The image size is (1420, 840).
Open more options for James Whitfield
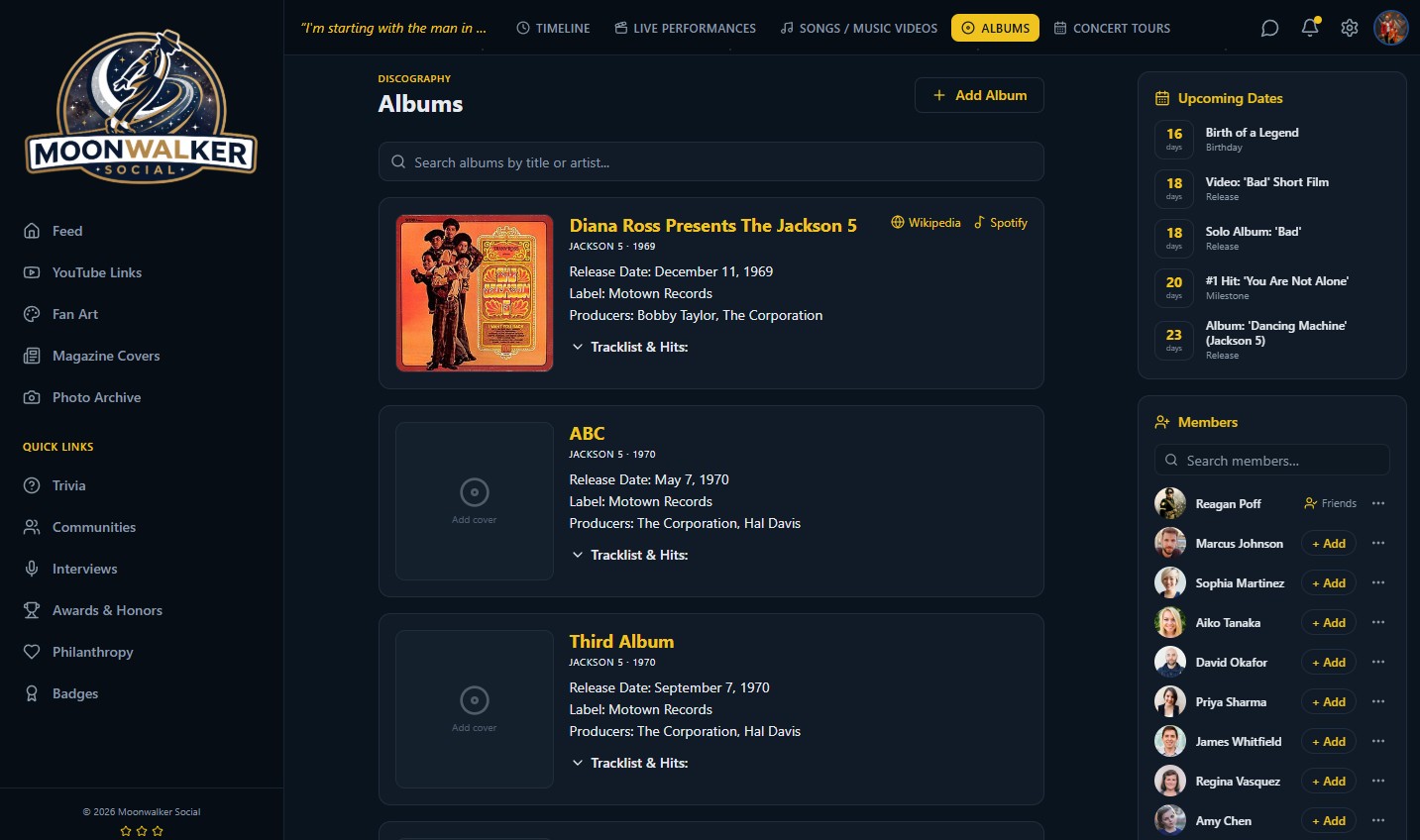click(x=1378, y=741)
